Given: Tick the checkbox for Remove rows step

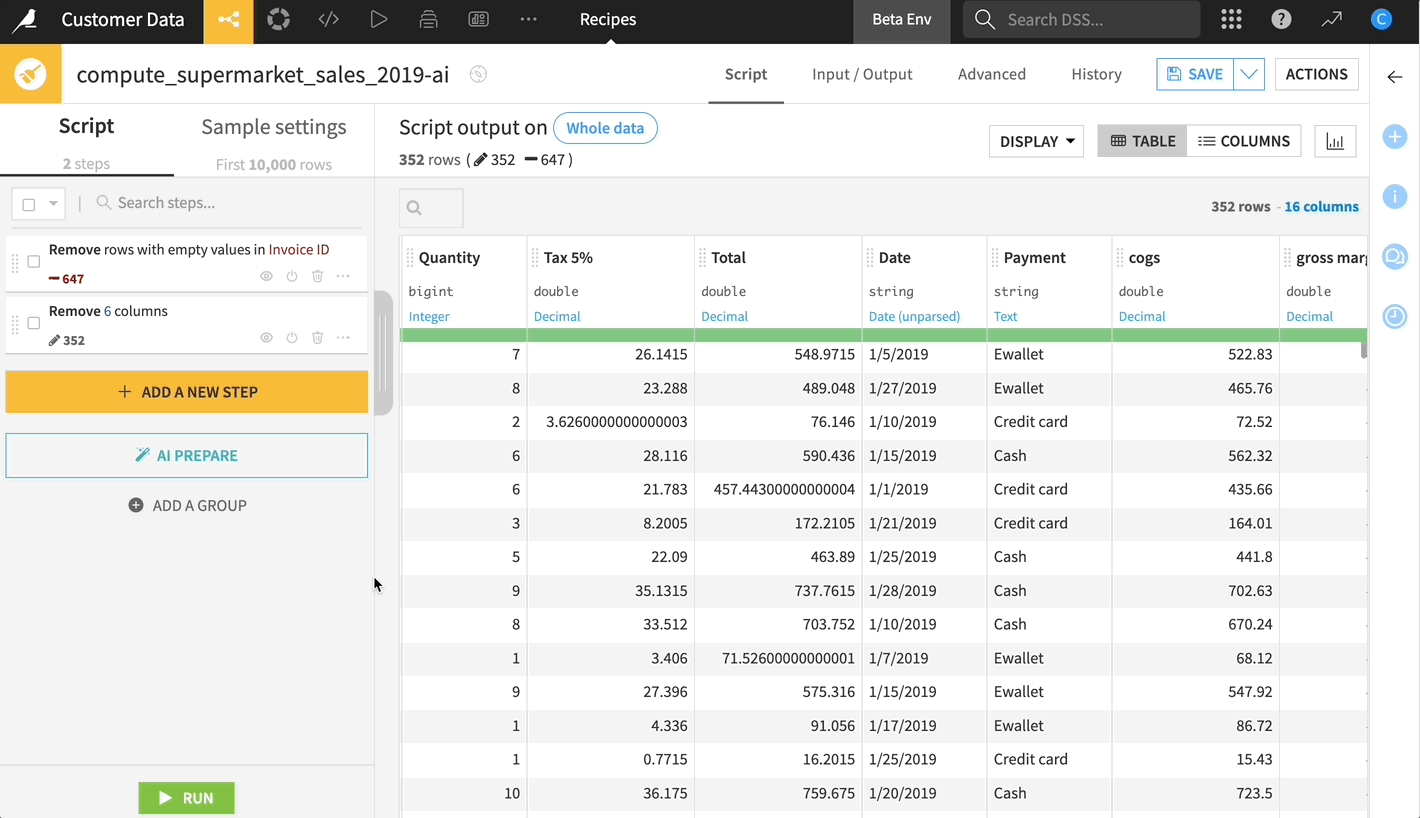Looking at the screenshot, I should (33, 262).
